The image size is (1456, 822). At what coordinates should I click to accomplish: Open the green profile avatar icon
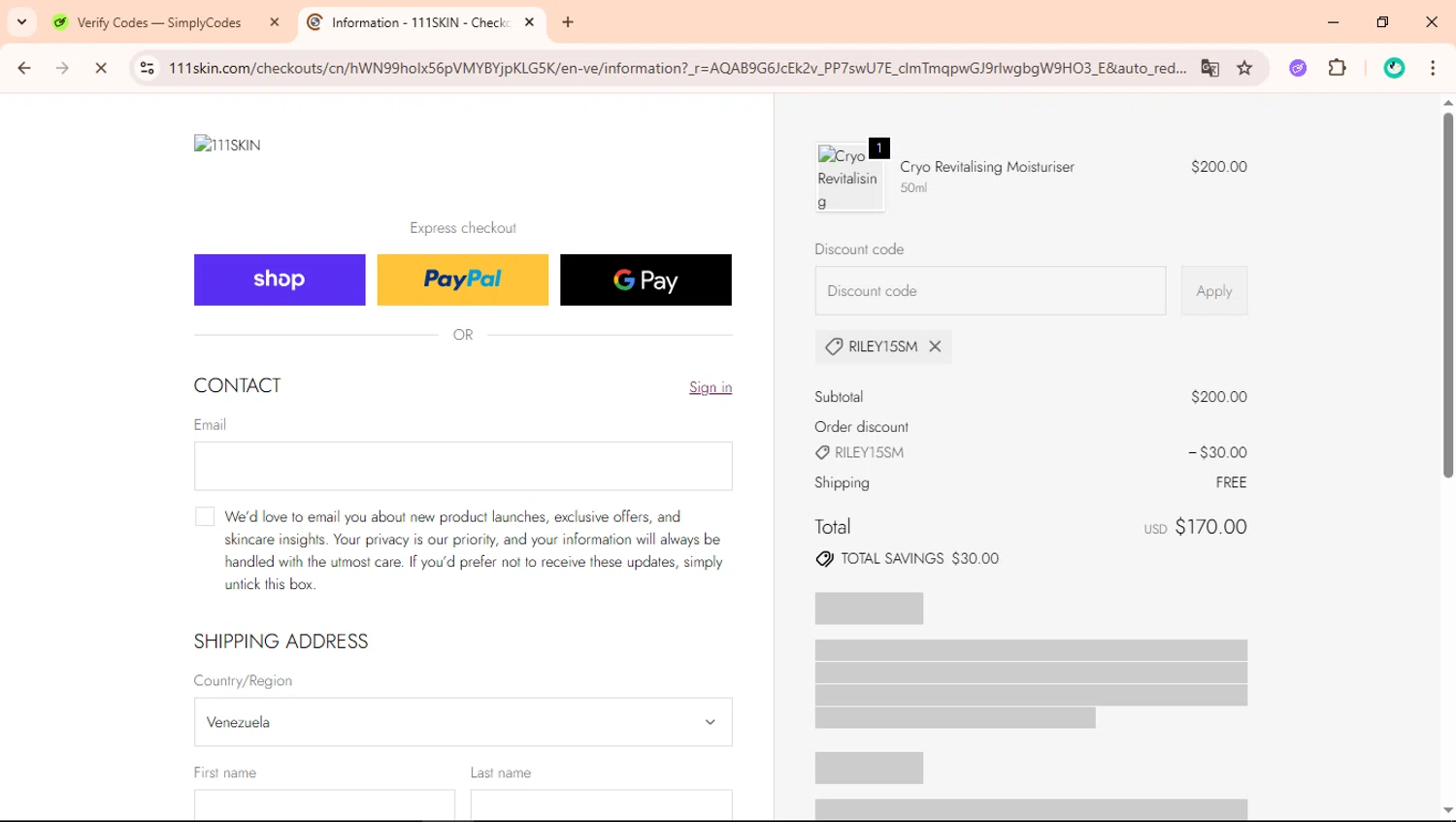coord(1394,68)
